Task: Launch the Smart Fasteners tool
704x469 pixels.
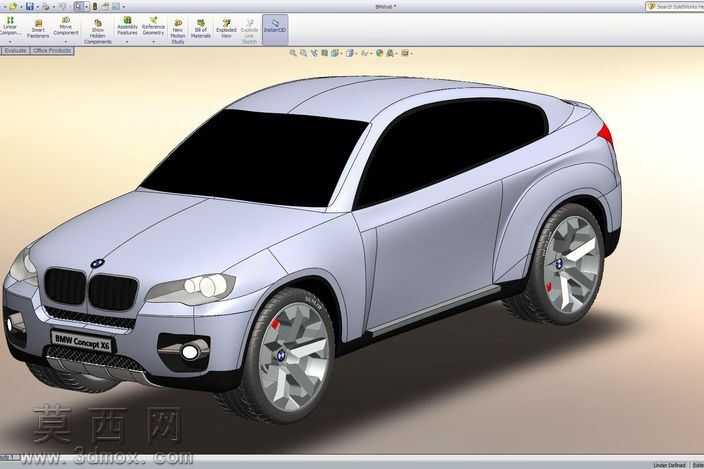Action: 38,29
